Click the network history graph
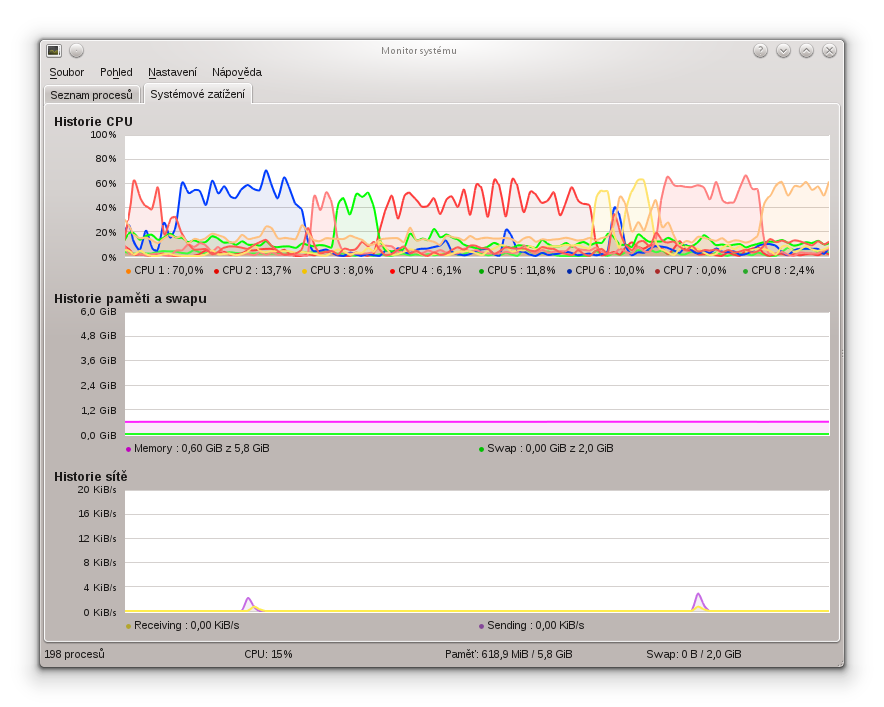Screen dimensions: 884x707 (x=477, y=551)
